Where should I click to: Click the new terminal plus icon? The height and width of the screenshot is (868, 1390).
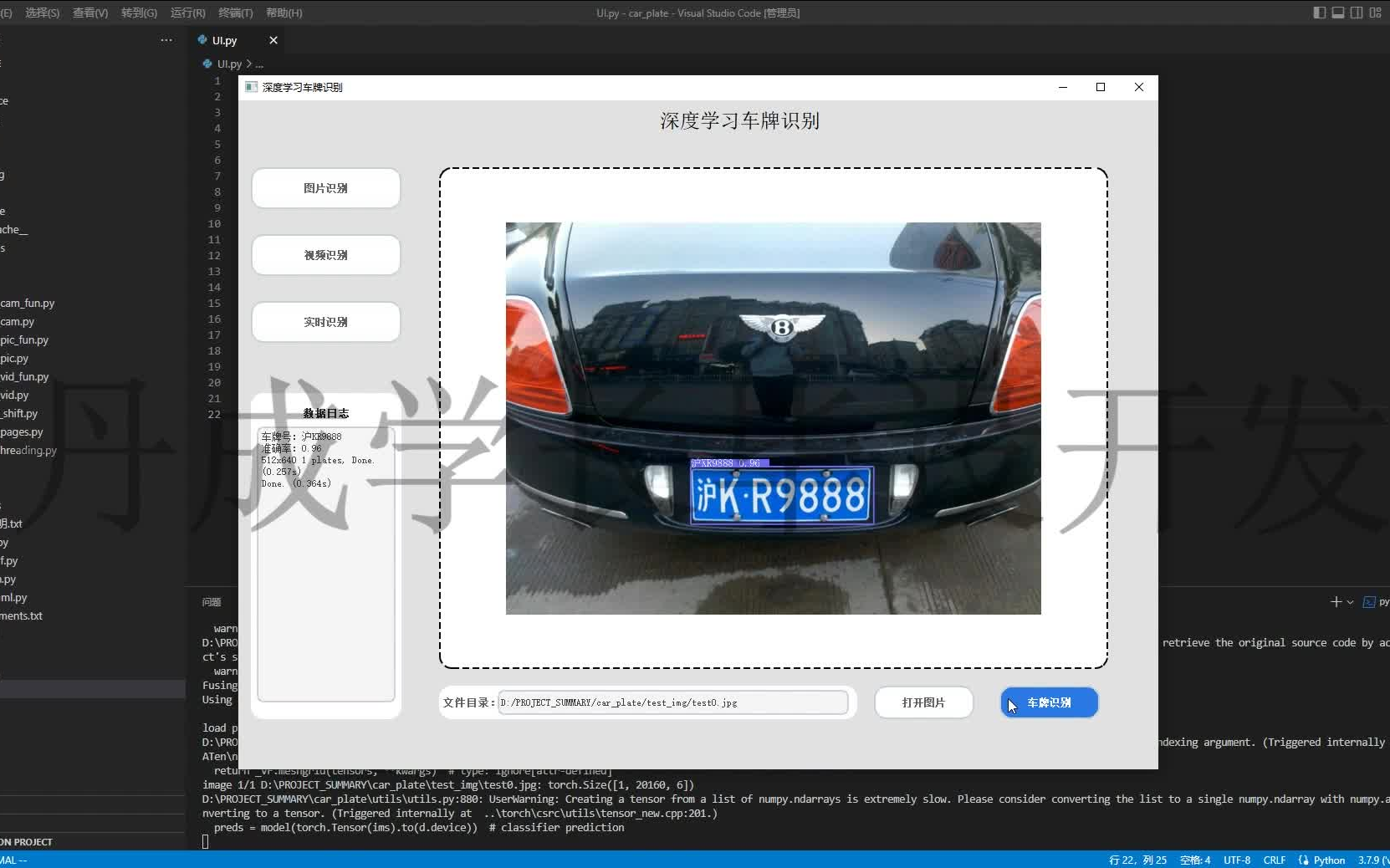(x=1336, y=602)
